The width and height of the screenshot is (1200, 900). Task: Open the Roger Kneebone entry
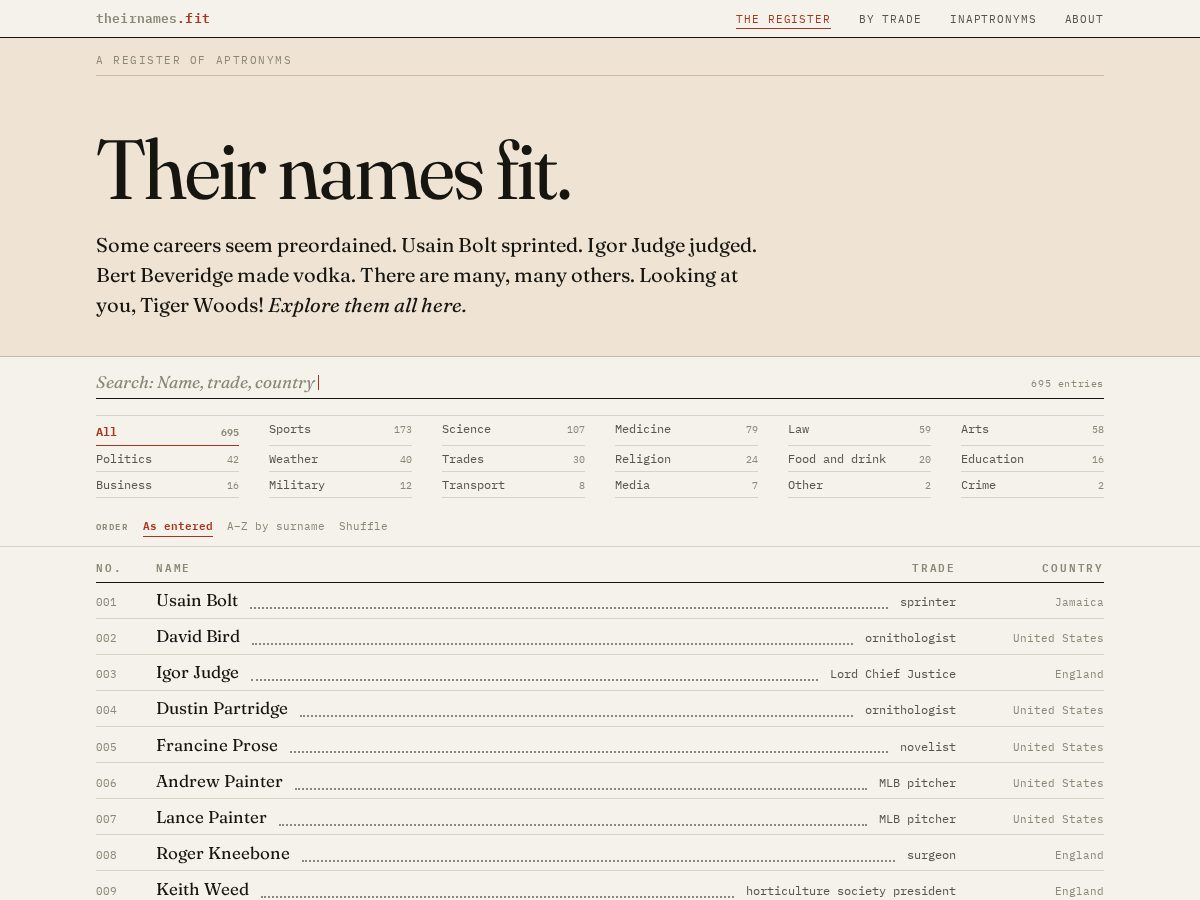click(600, 854)
